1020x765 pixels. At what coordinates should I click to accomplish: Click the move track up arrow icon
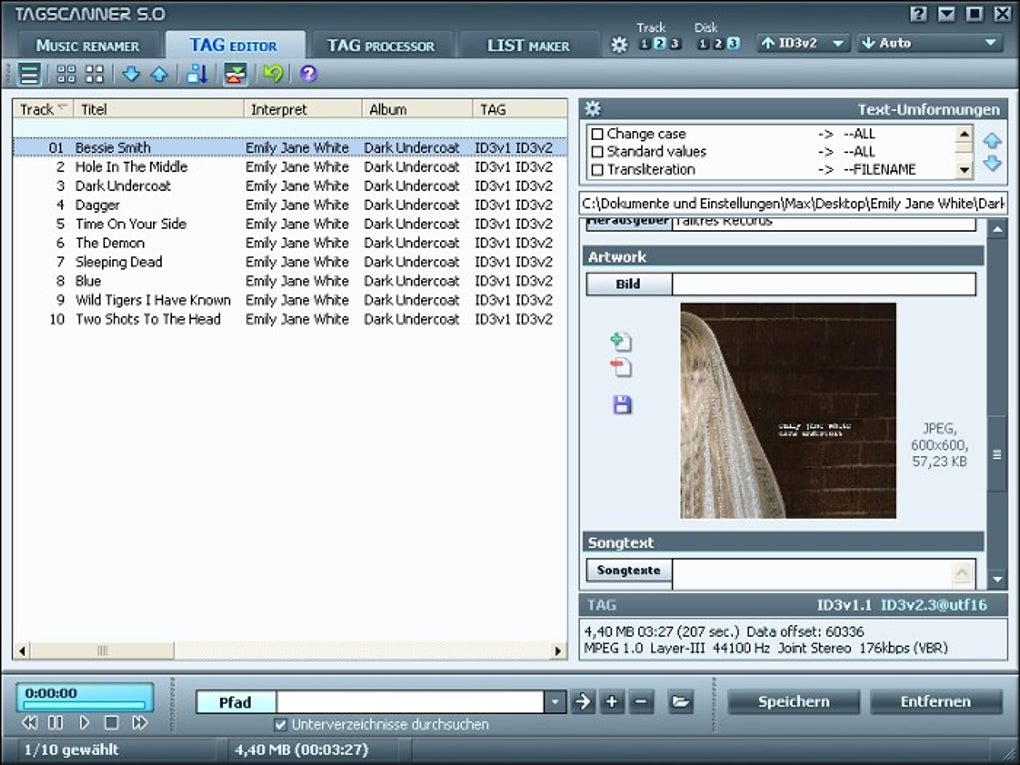[x=160, y=73]
